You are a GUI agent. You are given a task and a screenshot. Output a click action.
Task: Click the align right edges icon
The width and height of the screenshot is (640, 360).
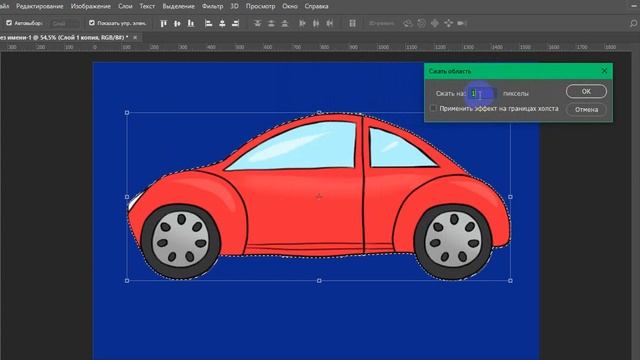[x=236, y=23]
